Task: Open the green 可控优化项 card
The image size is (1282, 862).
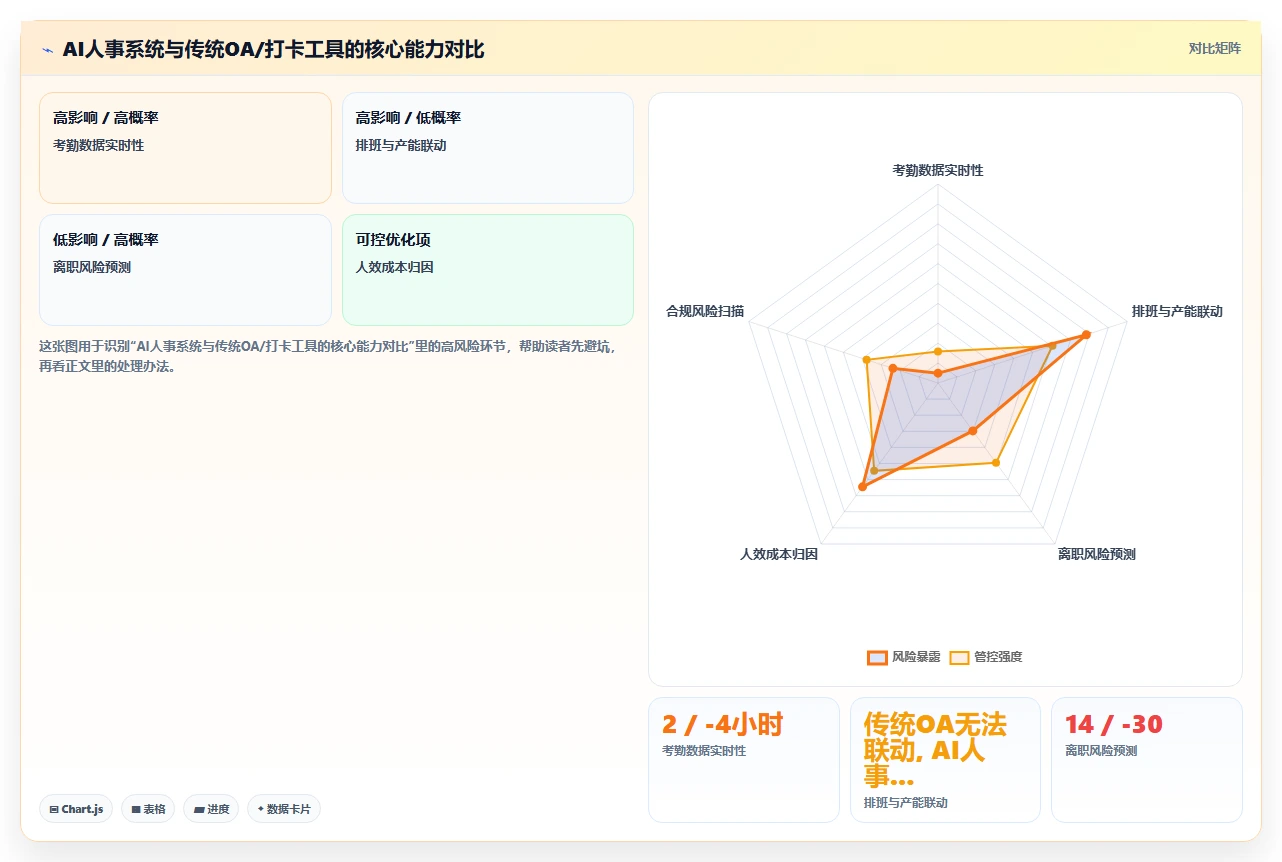Action: pyautogui.click(x=488, y=270)
